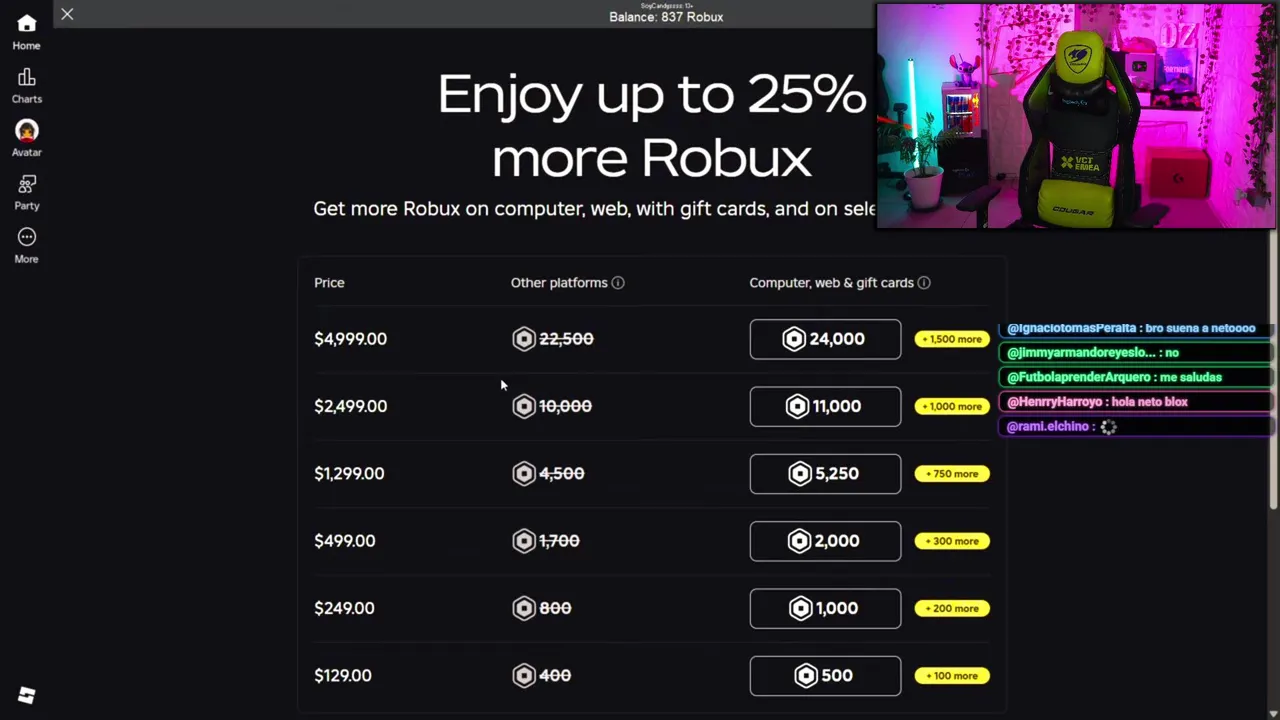Open the Home sidebar icon

(27, 31)
